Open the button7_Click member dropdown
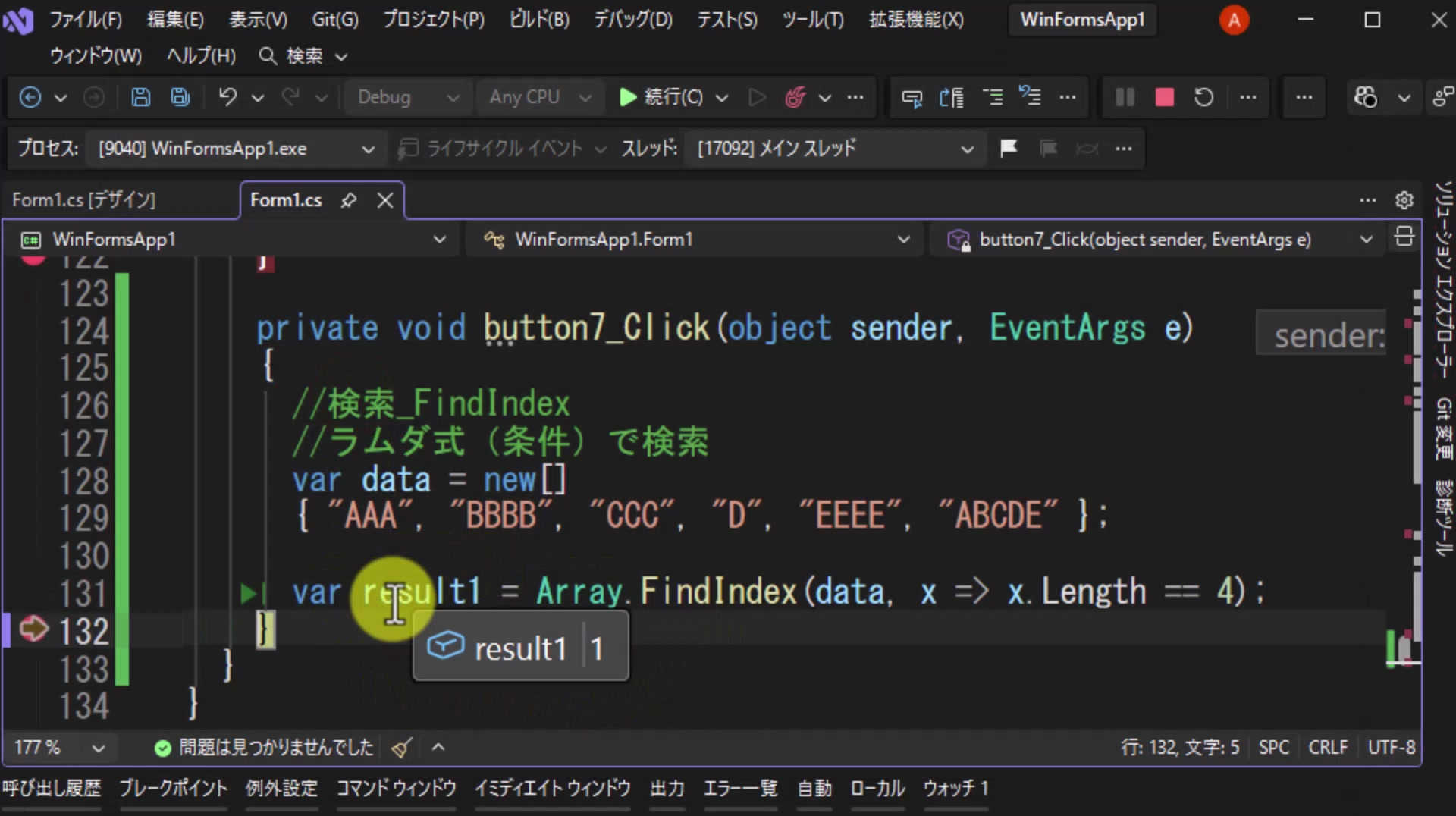Viewport: 1456px width, 816px height. [1159, 240]
